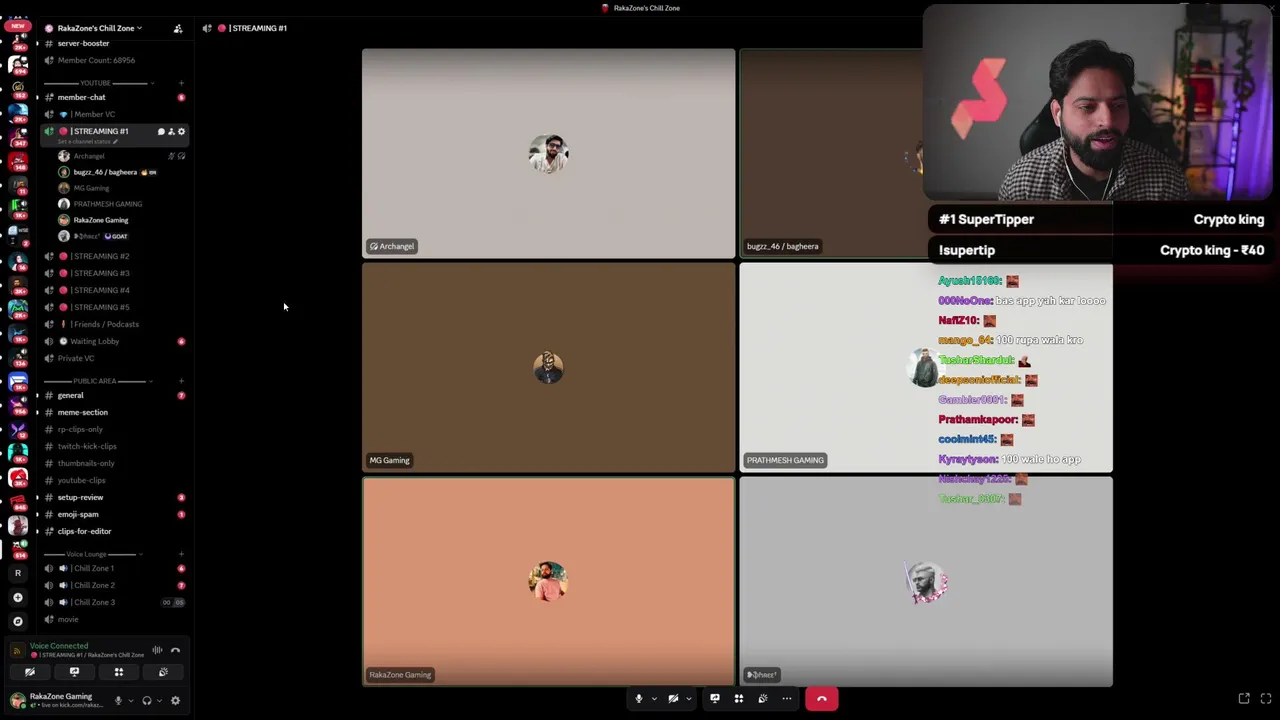The image size is (1280, 720).
Task: Open the clips-for-editor channel
Action: pos(84,531)
